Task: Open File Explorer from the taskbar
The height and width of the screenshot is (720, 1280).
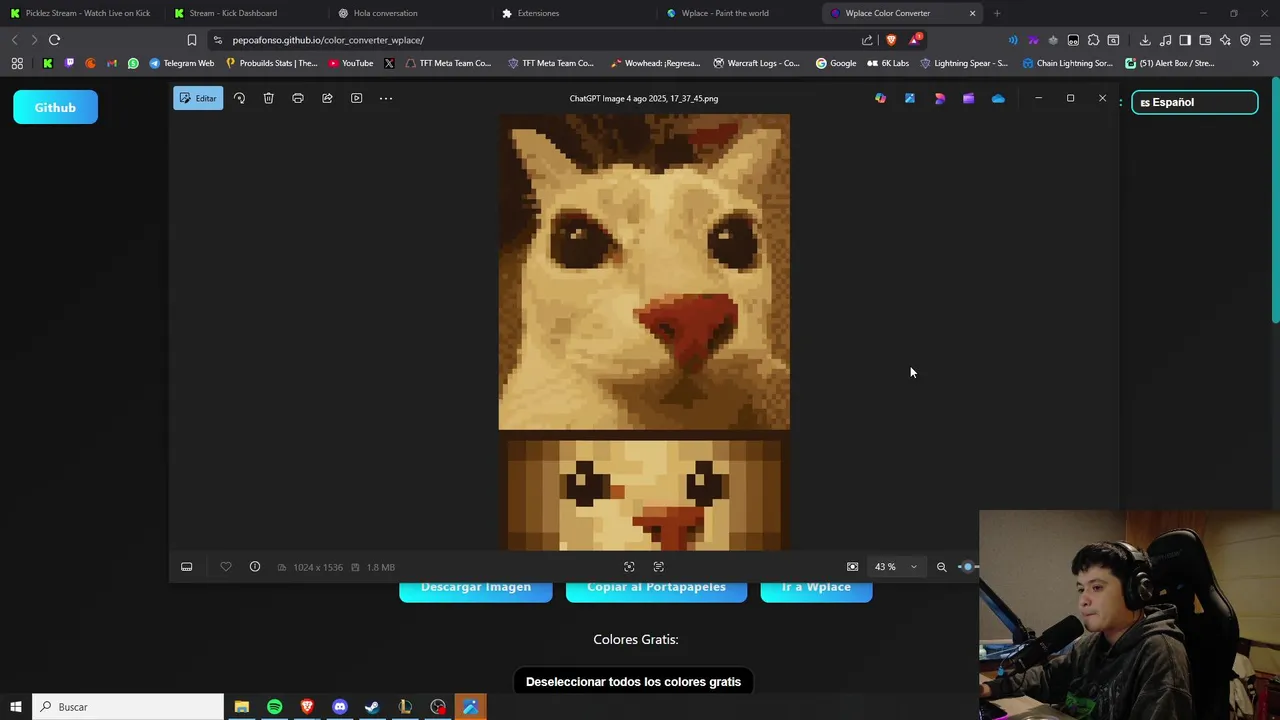Action: (x=241, y=707)
